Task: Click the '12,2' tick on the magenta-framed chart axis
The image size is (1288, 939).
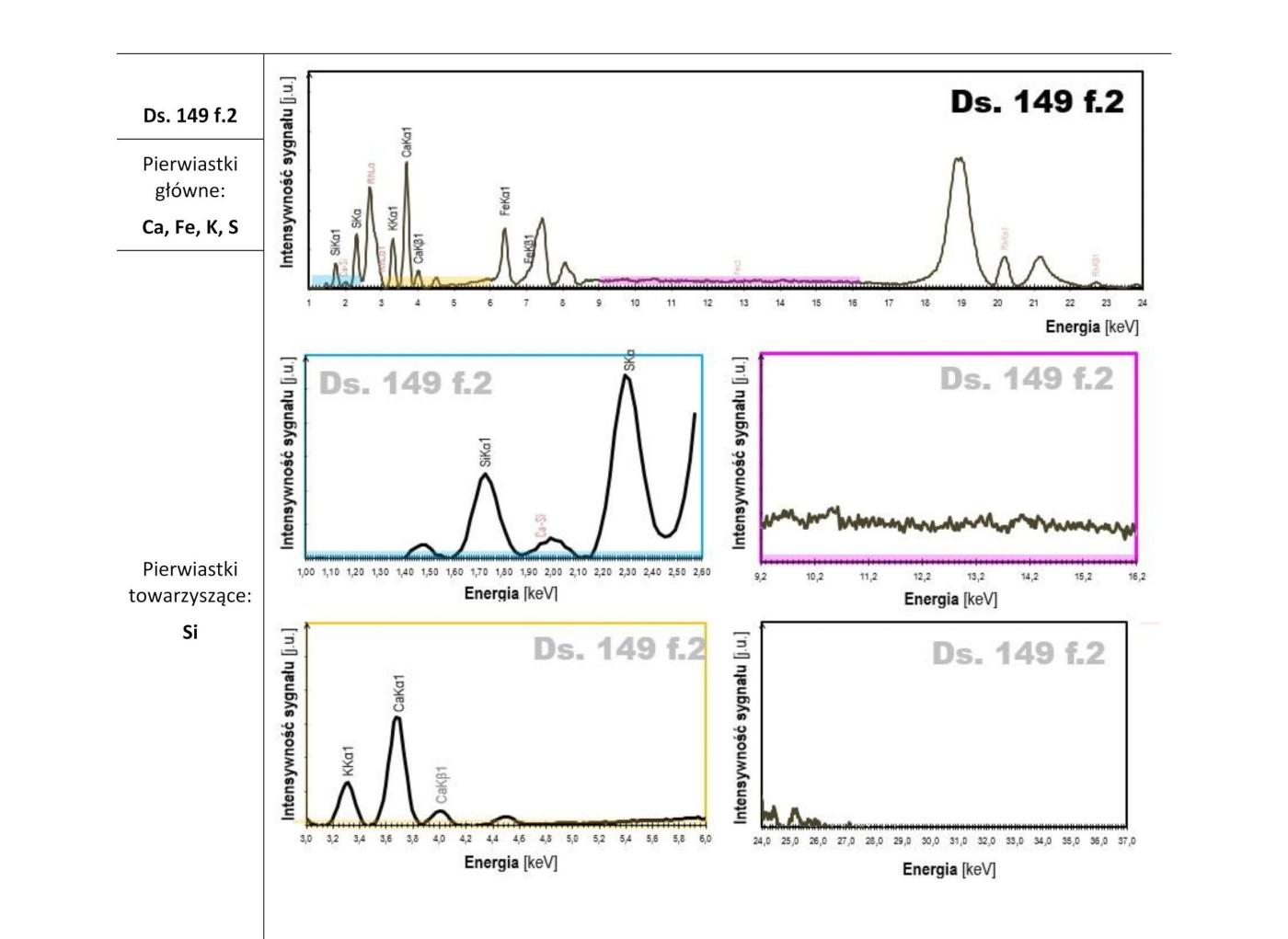Action: (922, 577)
